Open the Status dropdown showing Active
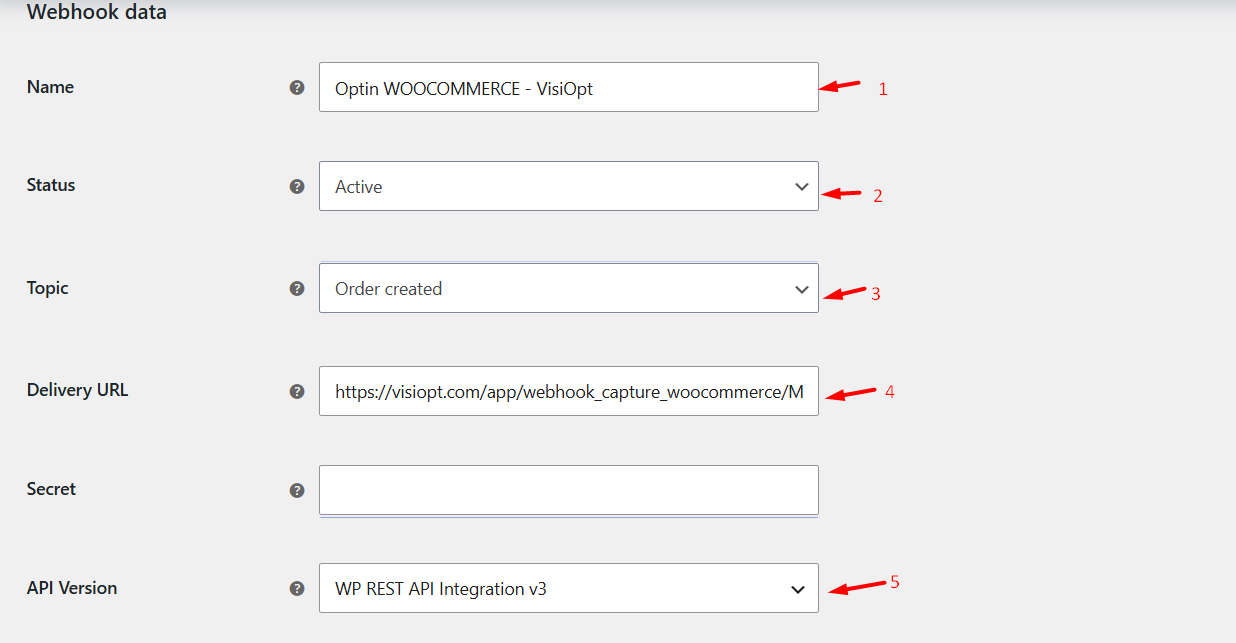The image size is (1236, 643). (568, 186)
